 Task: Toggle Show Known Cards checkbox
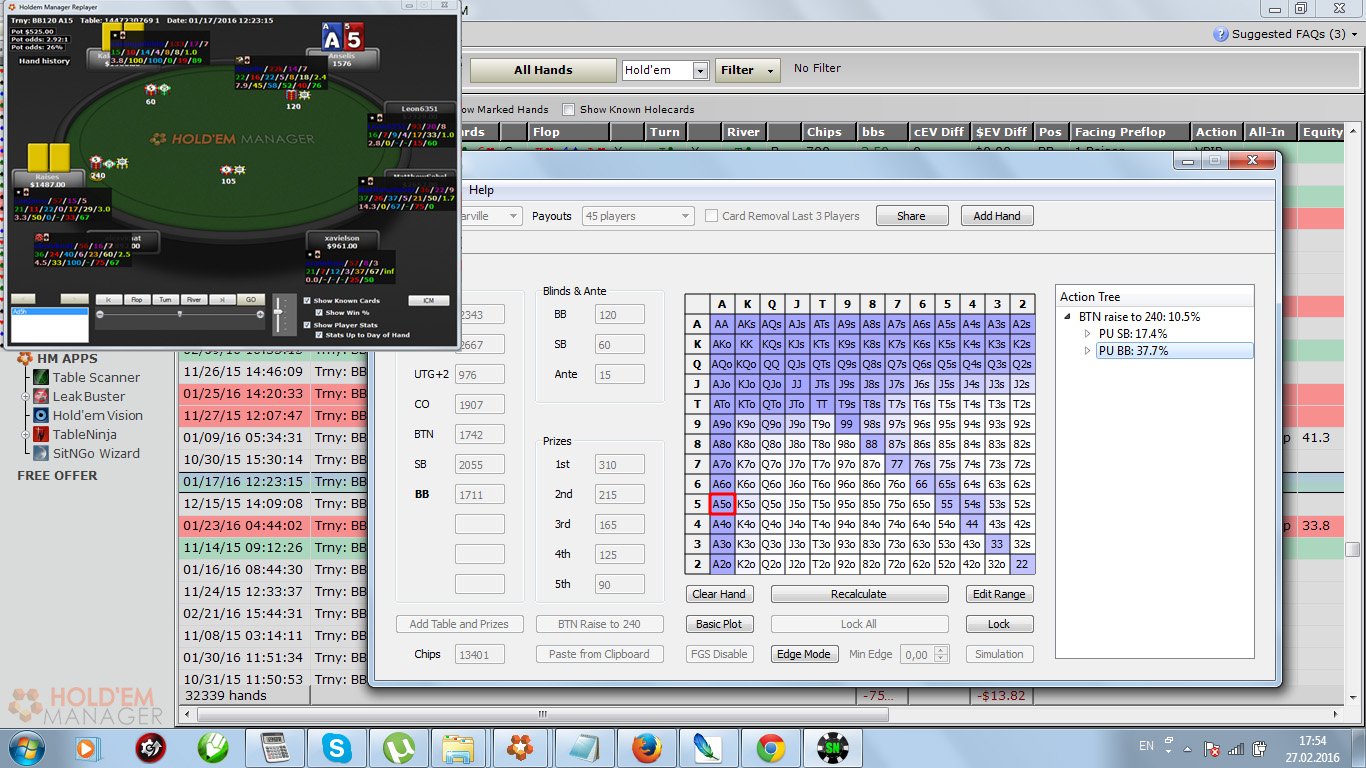(307, 300)
